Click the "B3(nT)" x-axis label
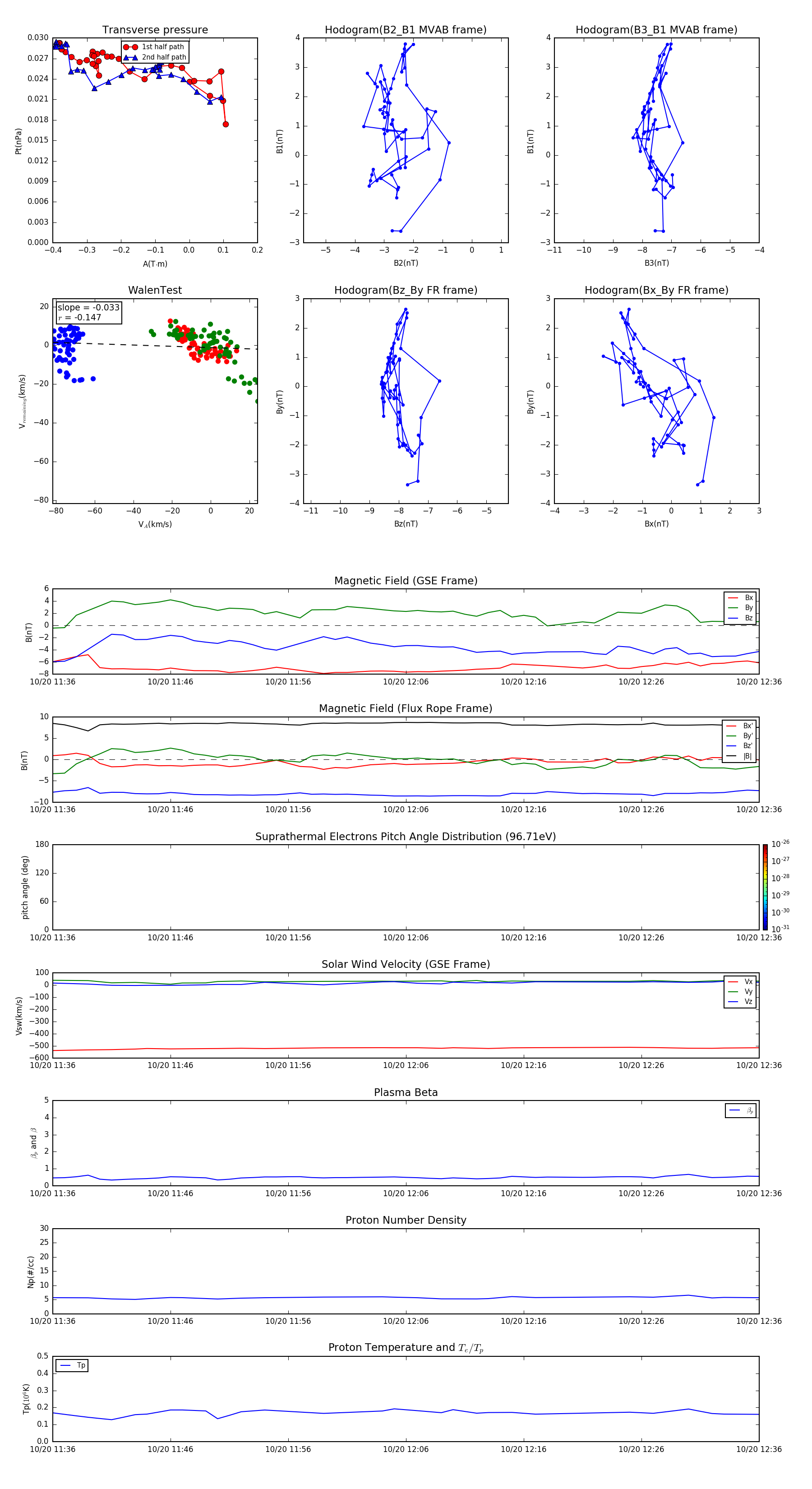The height and width of the screenshot is (1489, 812). point(656,263)
